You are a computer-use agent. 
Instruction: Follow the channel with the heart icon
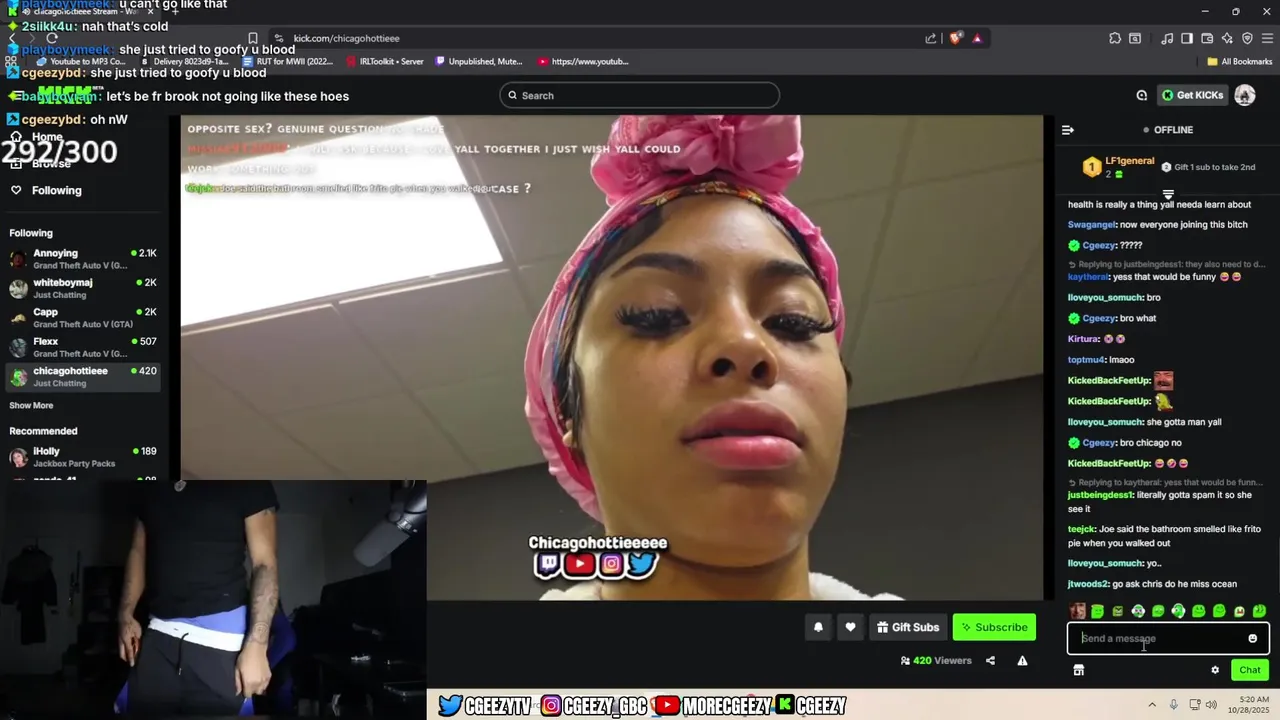click(850, 627)
